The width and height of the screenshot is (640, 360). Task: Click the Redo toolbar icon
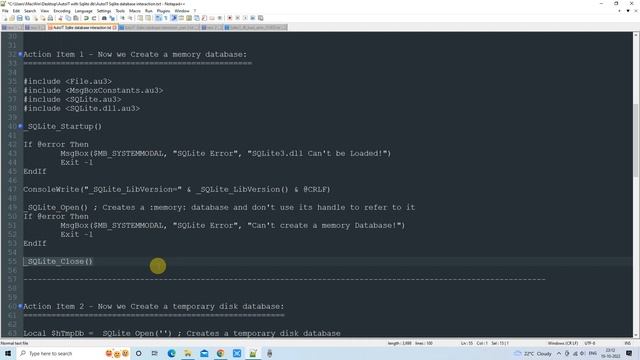(94, 18)
